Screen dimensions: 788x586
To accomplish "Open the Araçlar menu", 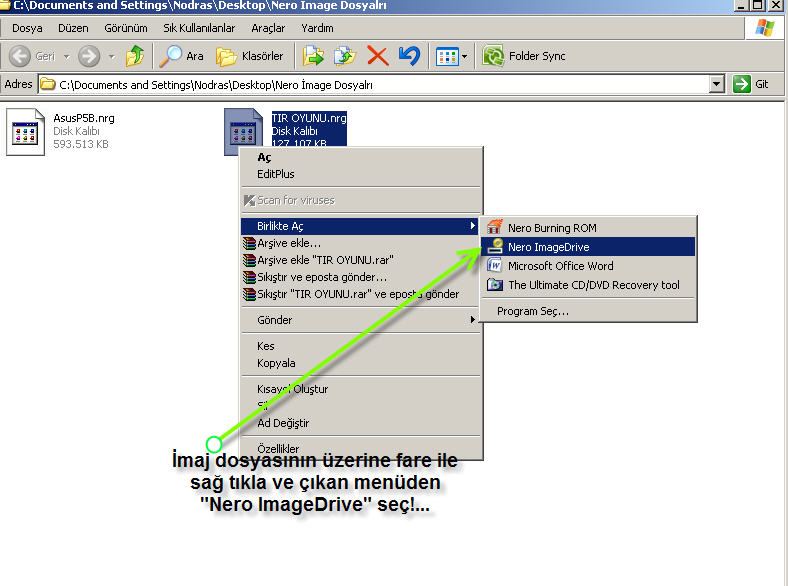I will pos(268,28).
